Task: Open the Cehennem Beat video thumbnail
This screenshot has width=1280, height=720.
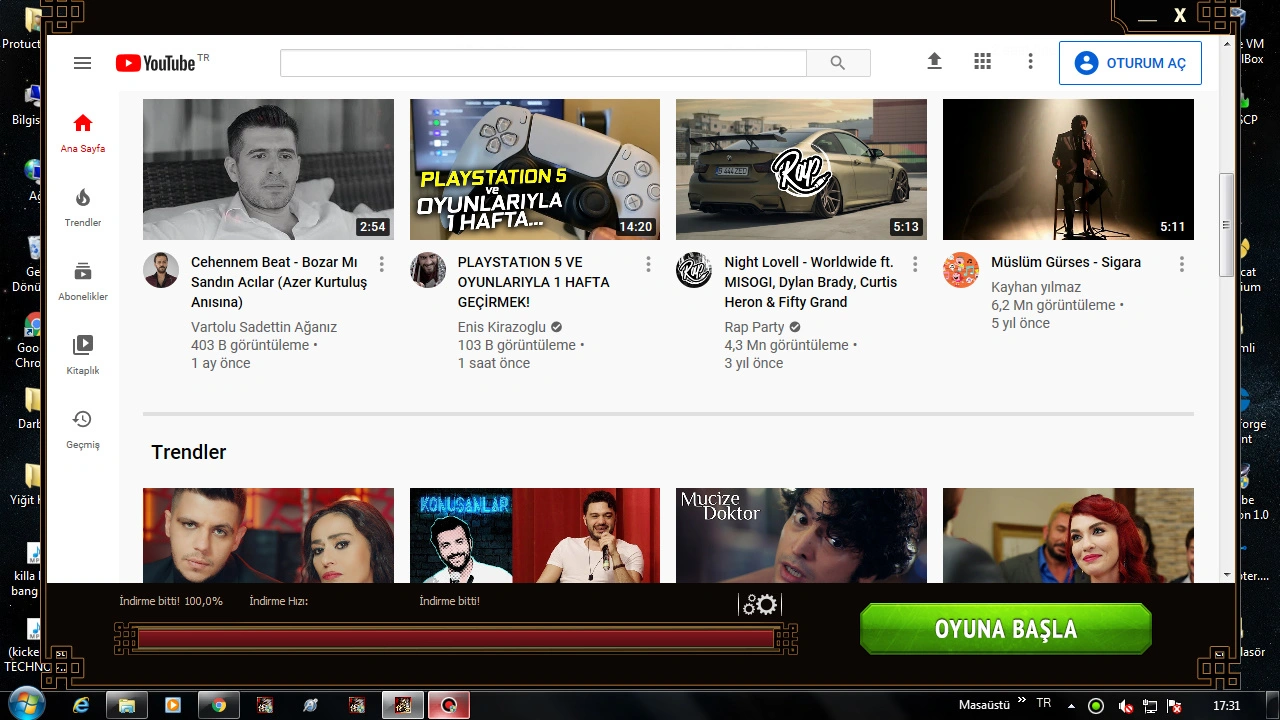Action: tap(268, 169)
